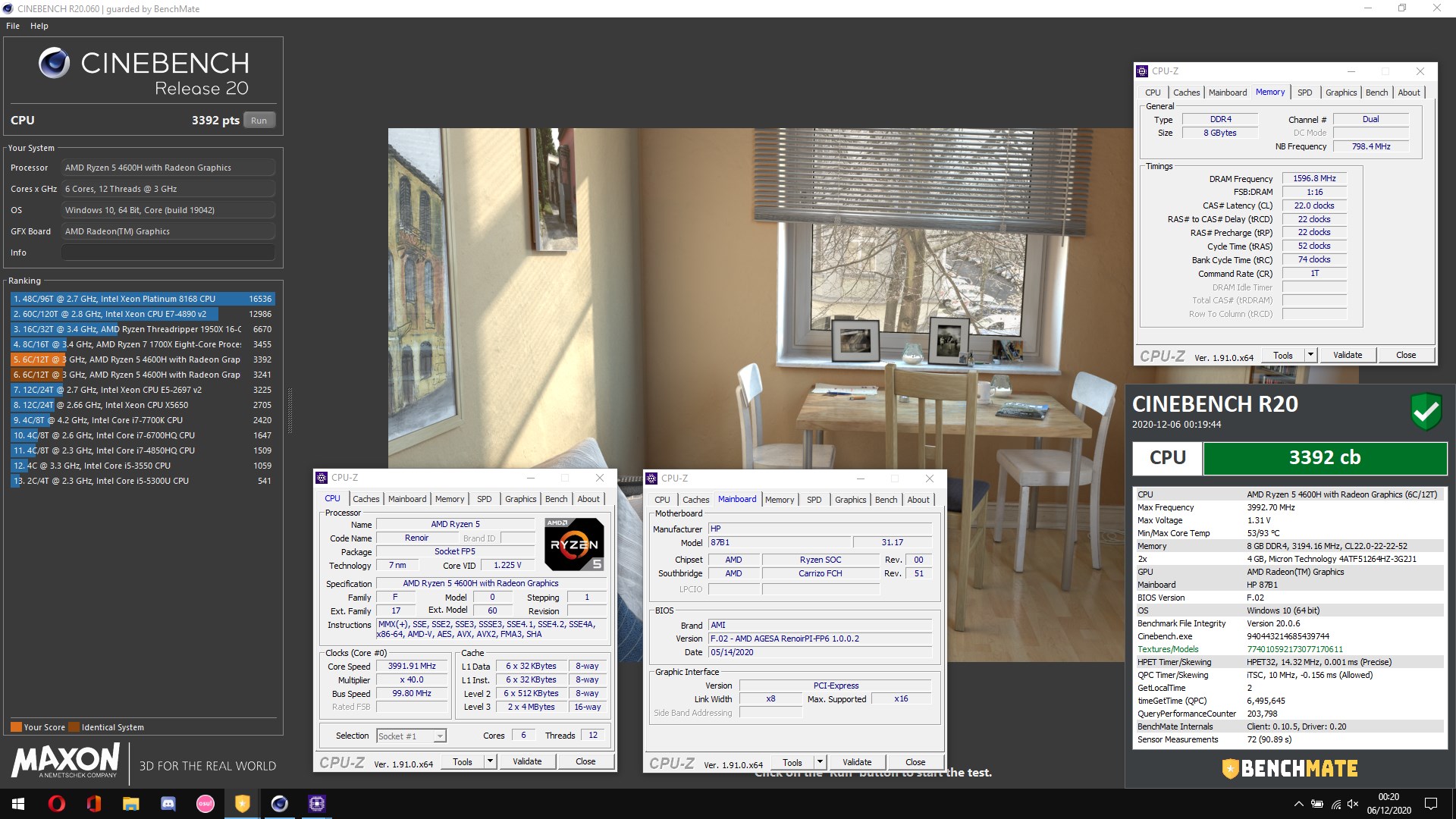Image resolution: width=1456 pixels, height=819 pixels.
Task: Open osu! from taskbar
Action: [x=205, y=804]
